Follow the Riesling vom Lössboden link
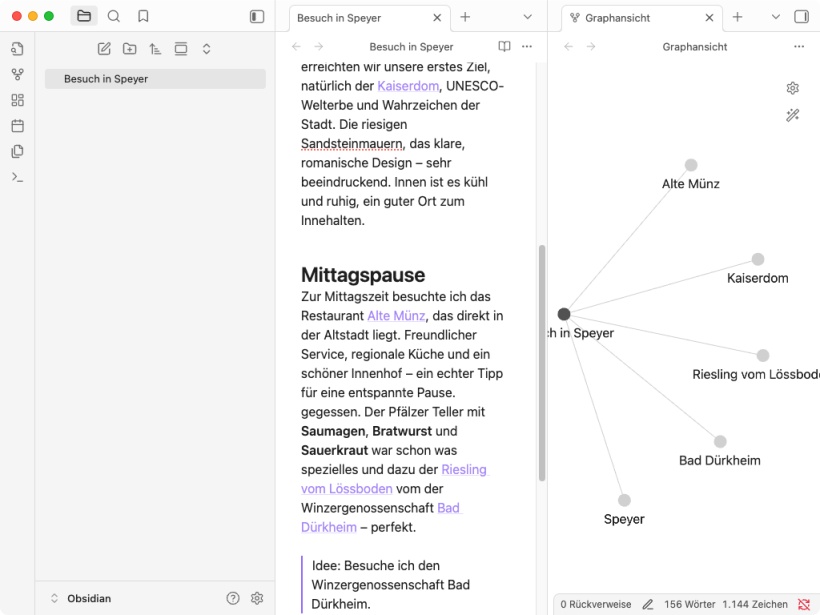The height and width of the screenshot is (615, 820). [x=395, y=479]
